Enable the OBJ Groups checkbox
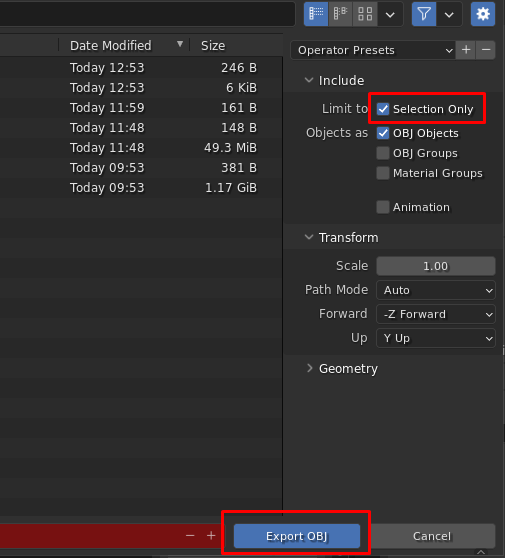This screenshot has width=505, height=558. point(383,153)
